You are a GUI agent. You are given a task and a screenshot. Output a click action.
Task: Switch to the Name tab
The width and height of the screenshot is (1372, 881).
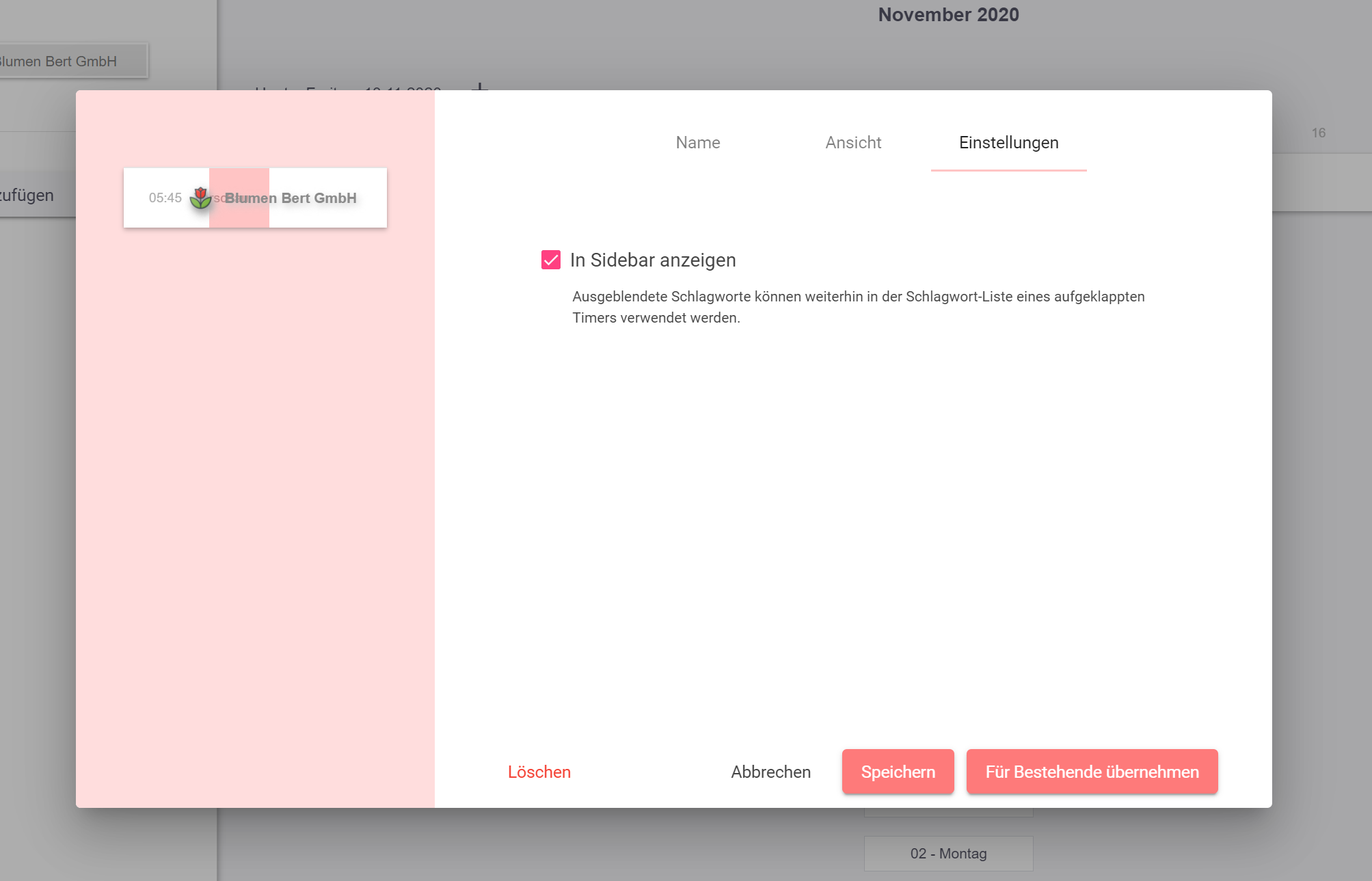(697, 142)
